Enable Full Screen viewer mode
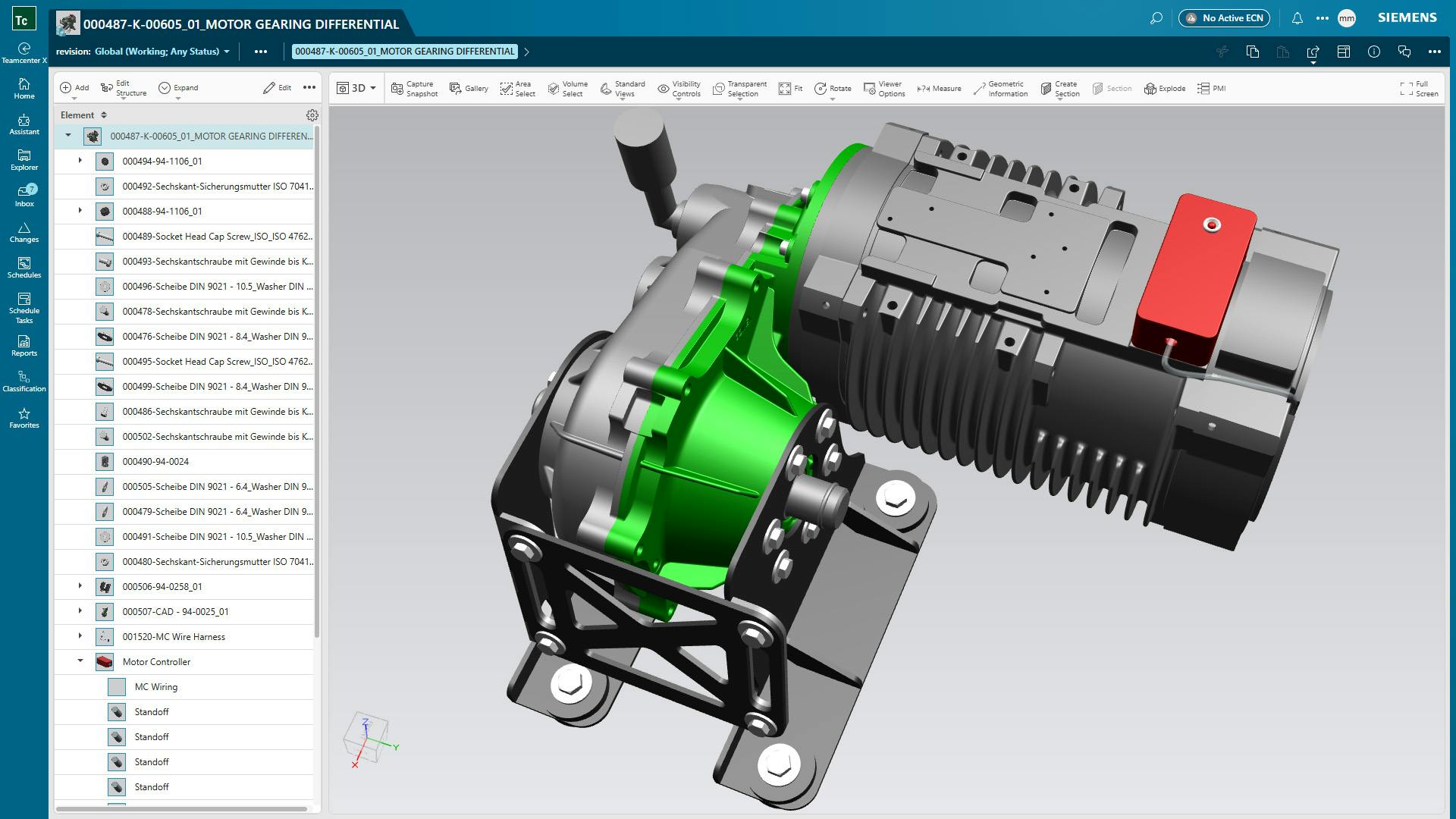The image size is (1456, 819). pos(1417,88)
